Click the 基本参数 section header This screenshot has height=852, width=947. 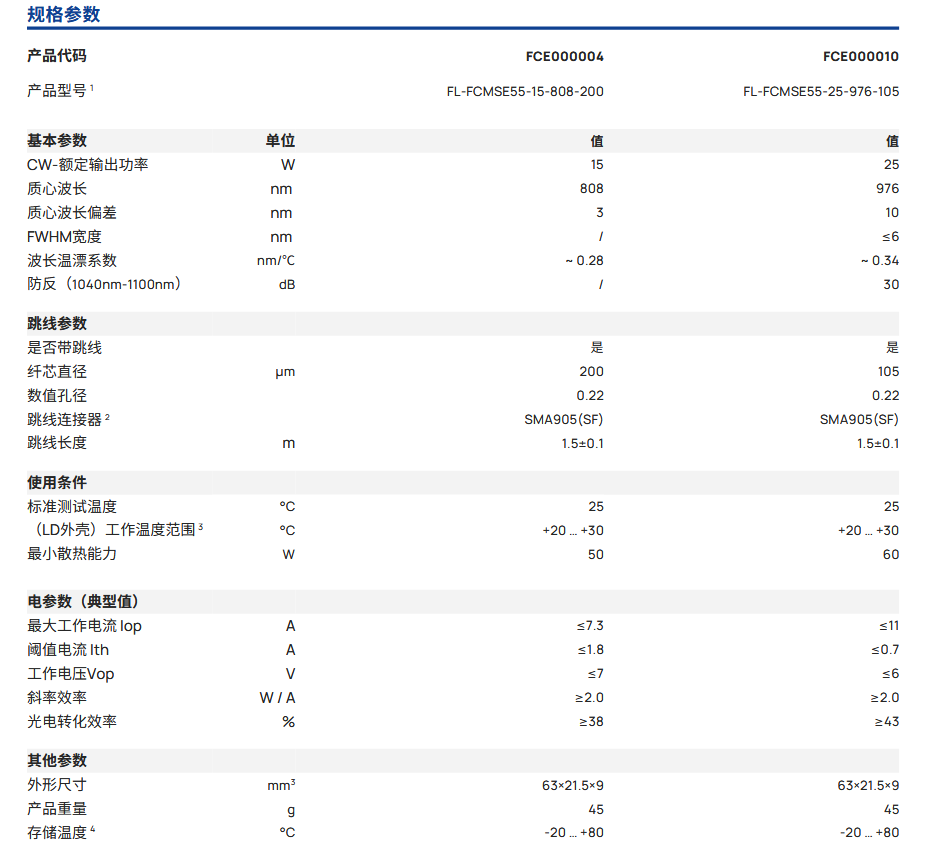coord(57,141)
